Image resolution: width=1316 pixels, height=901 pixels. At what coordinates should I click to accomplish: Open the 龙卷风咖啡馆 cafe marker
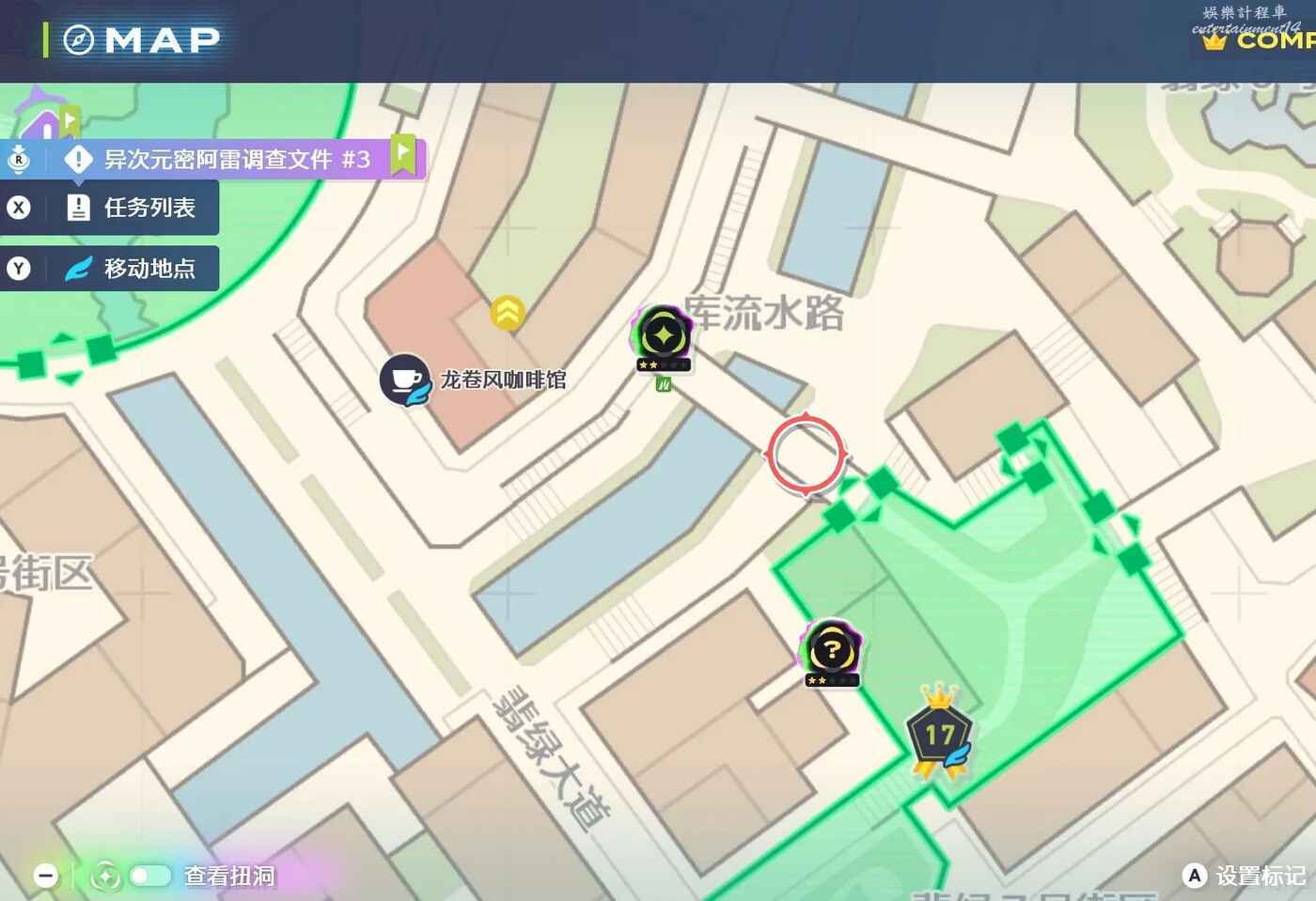point(405,381)
